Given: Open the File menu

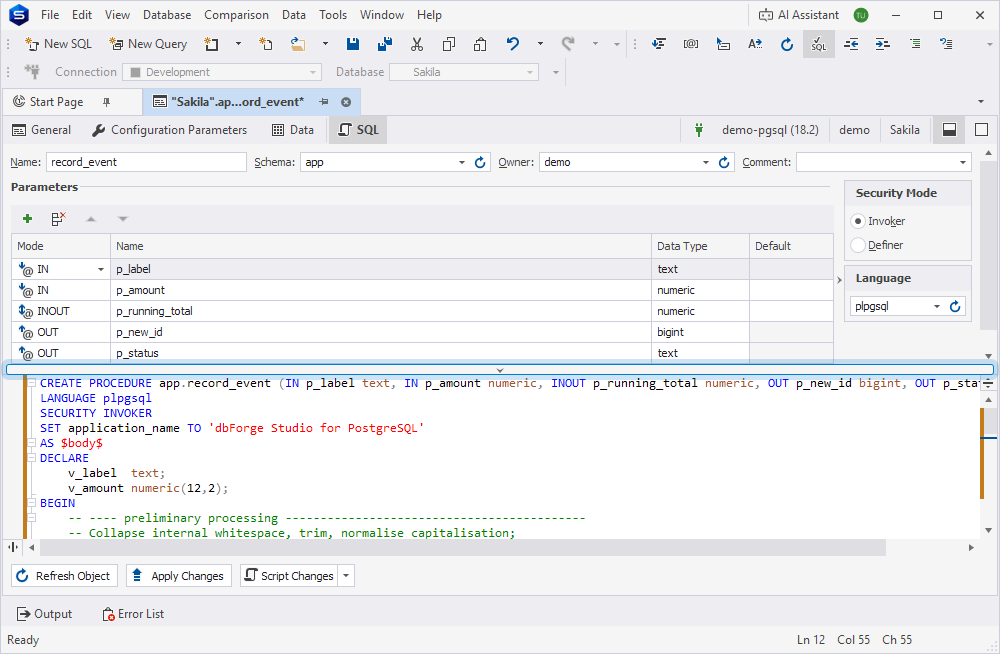Looking at the screenshot, I should (50, 15).
